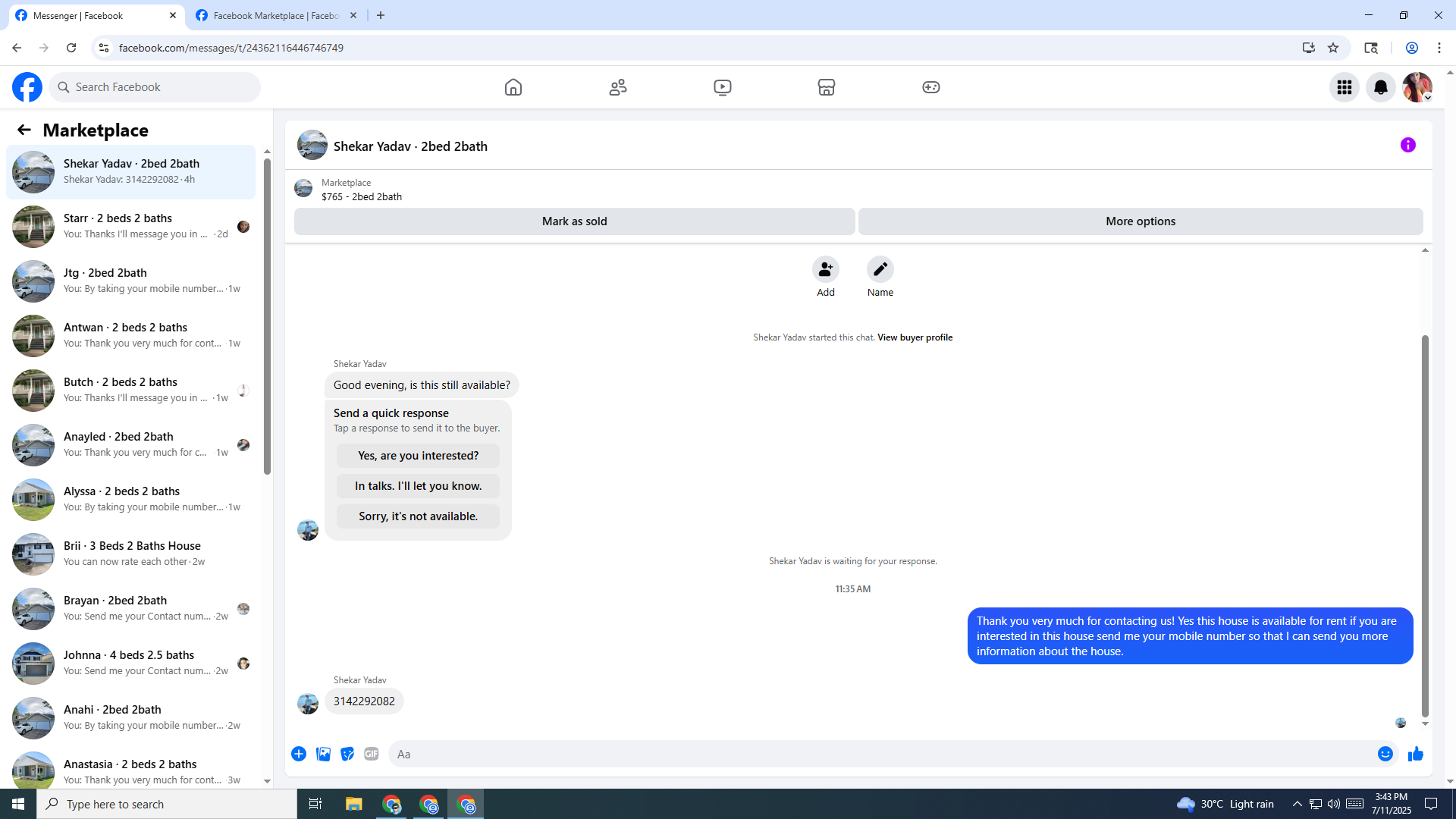The image size is (1456, 819).
Task: Go back from Marketplace chat list
Action: coord(24,130)
